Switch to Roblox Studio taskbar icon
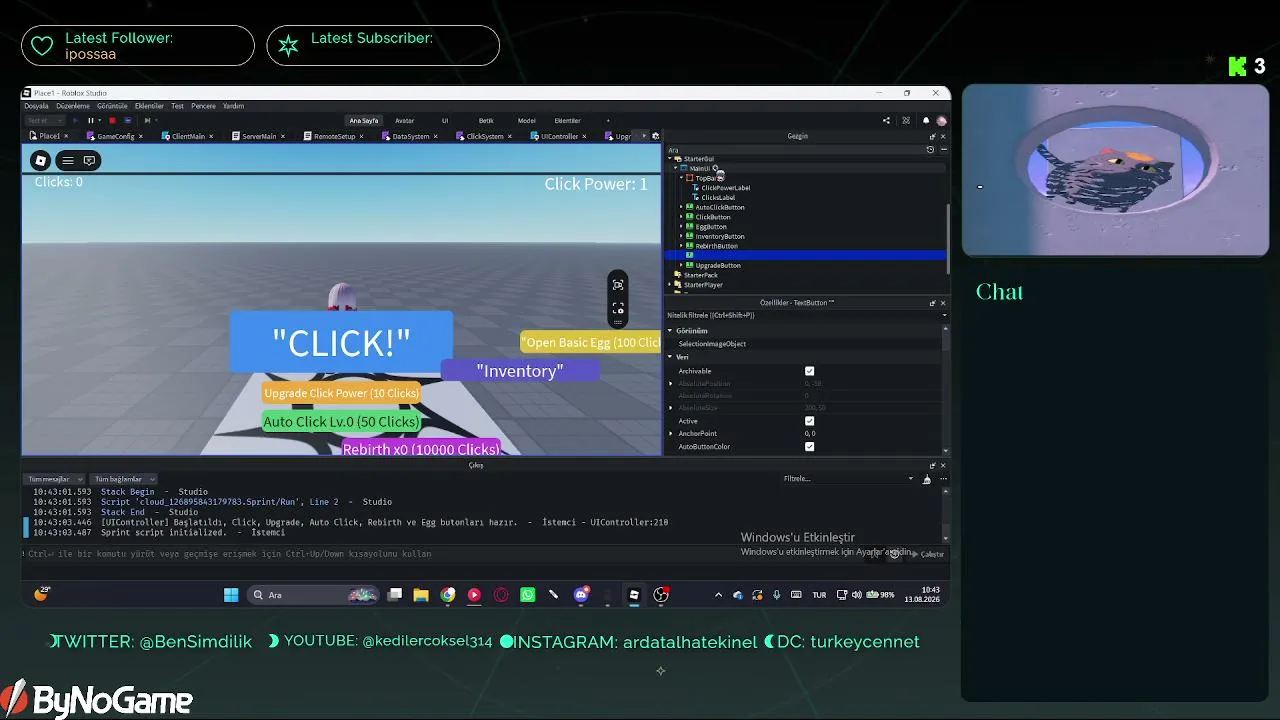1280x720 pixels. [634, 595]
